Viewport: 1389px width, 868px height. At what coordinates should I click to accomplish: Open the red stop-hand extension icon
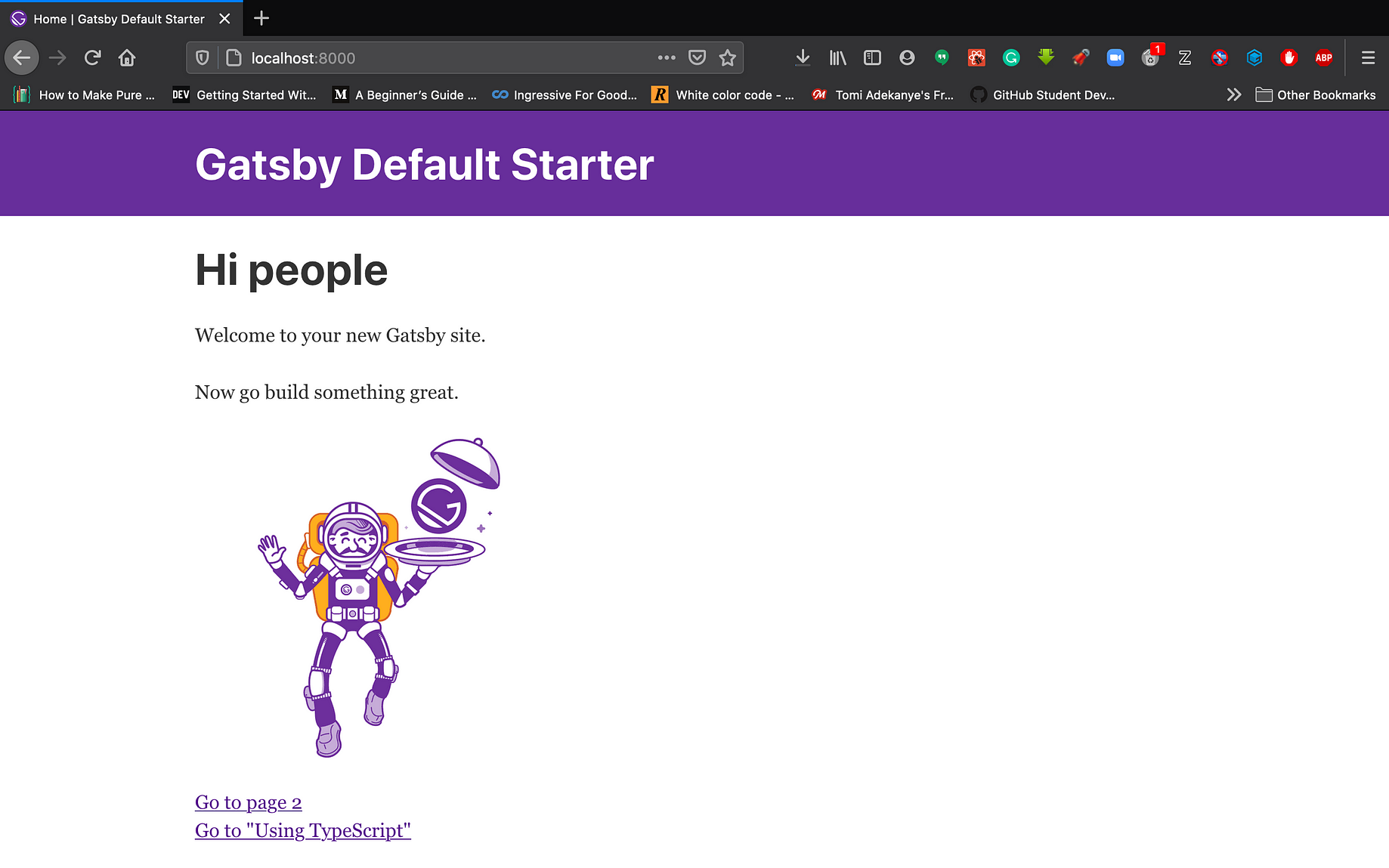click(x=1289, y=57)
